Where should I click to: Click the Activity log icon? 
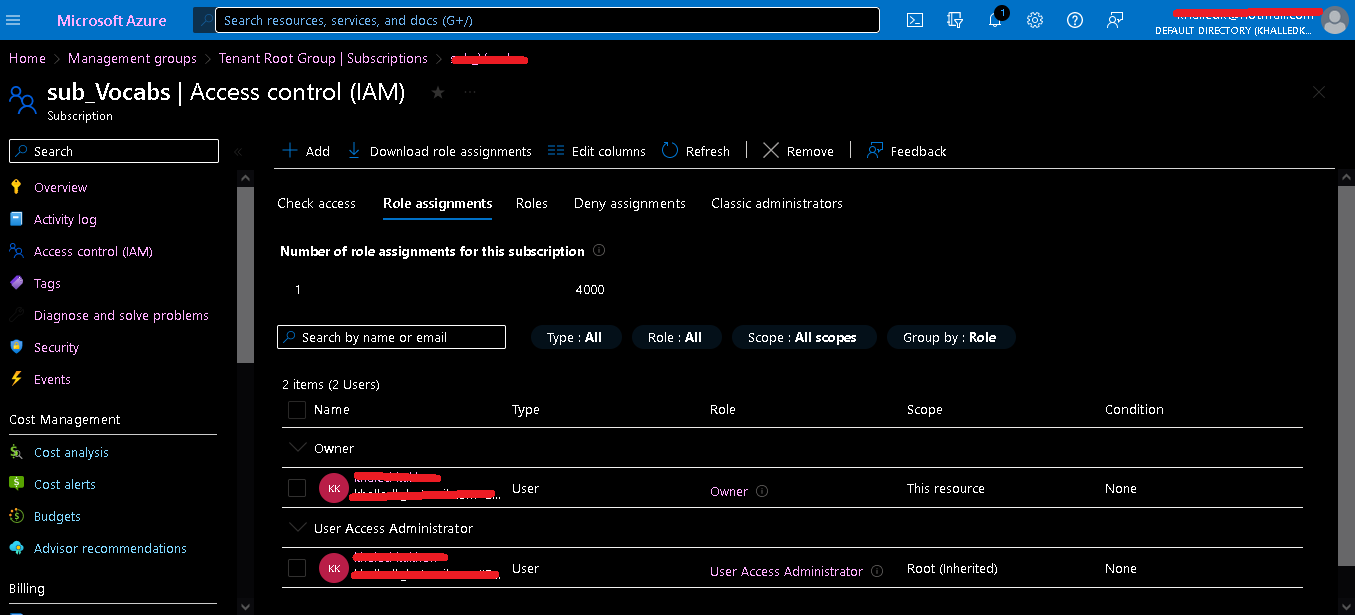point(16,219)
